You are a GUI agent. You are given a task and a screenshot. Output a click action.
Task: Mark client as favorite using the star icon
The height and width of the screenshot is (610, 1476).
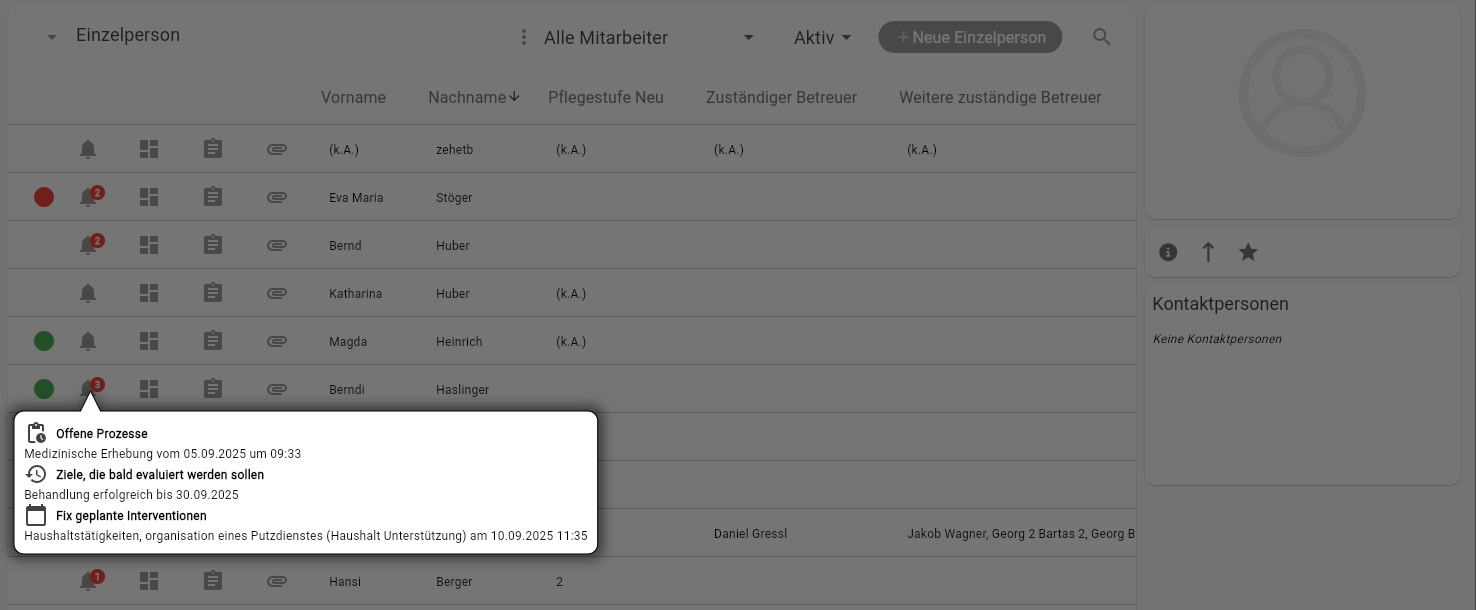click(1248, 252)
